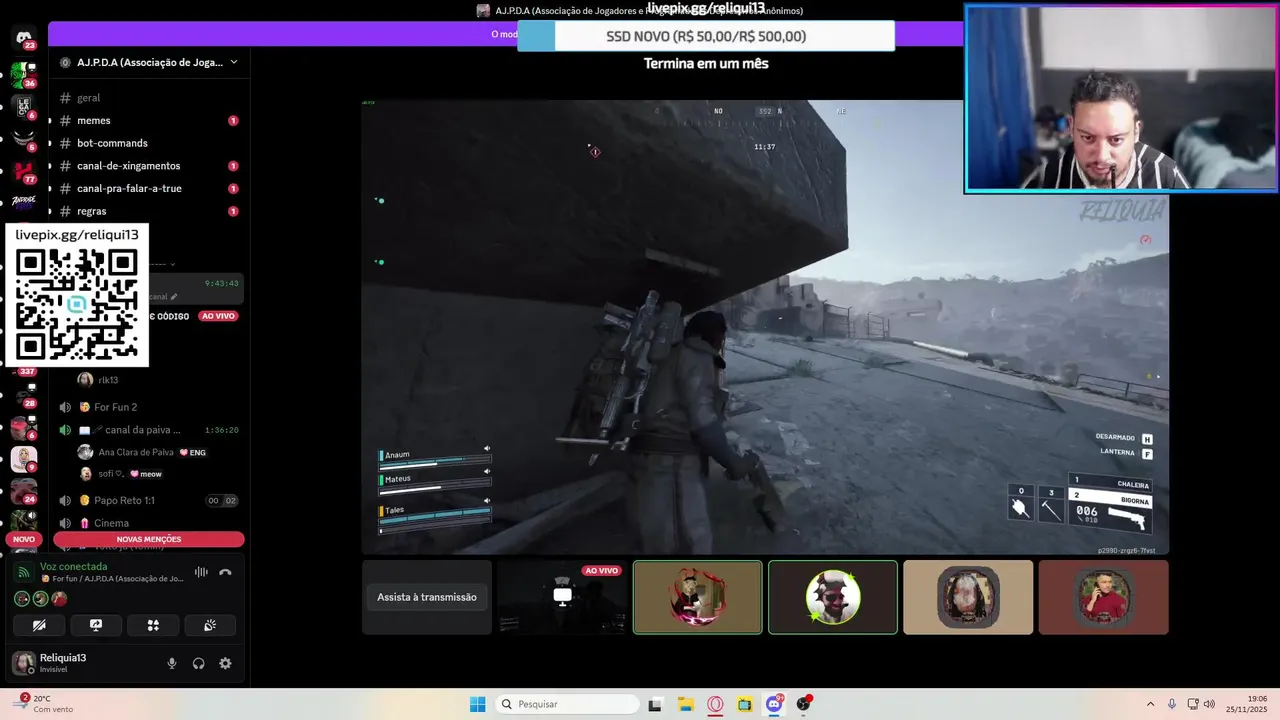
Task: Select the horned mask avatar participant tile
Action: click(833, 597)
